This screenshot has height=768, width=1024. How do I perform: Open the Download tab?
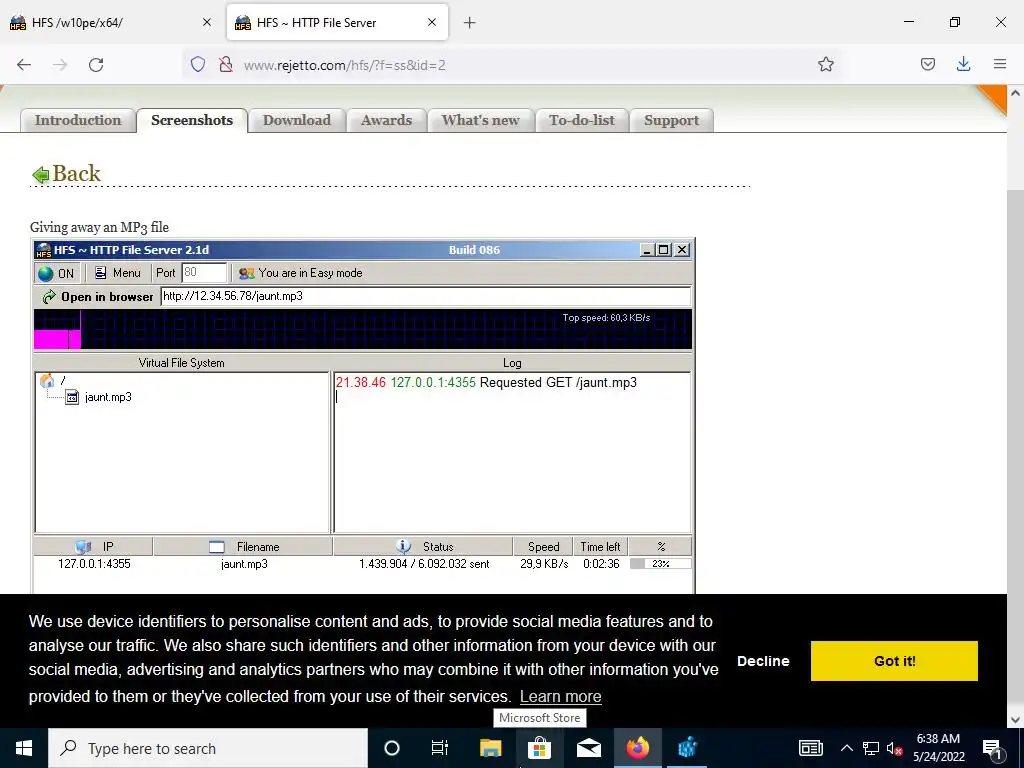pos(296,120)
